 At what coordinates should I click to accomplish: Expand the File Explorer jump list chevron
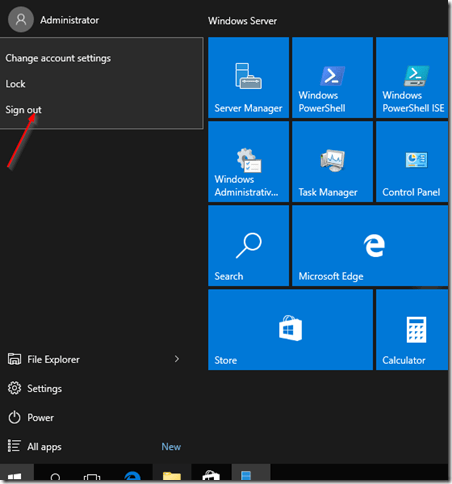177,359
